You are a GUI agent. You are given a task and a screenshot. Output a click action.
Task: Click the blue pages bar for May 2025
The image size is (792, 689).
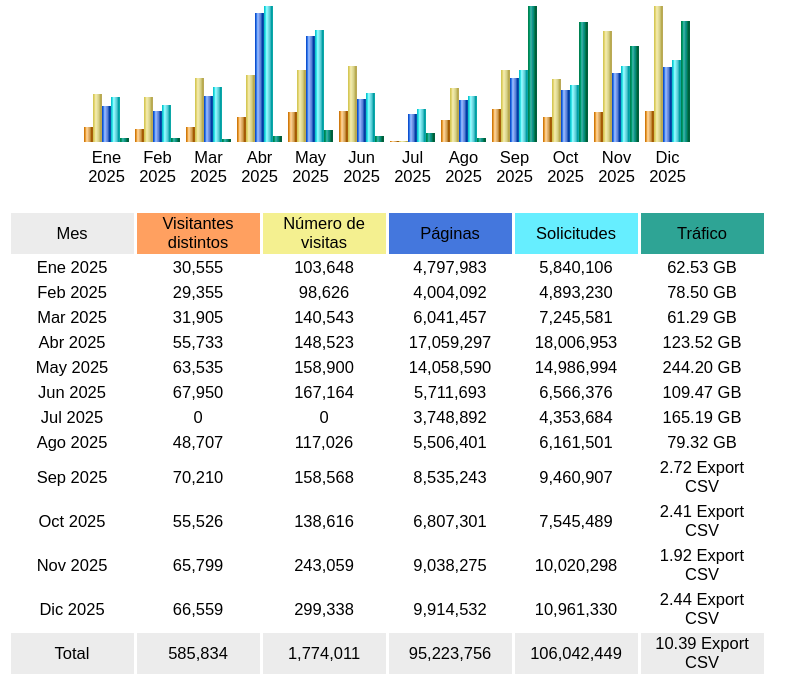(310, 89)
